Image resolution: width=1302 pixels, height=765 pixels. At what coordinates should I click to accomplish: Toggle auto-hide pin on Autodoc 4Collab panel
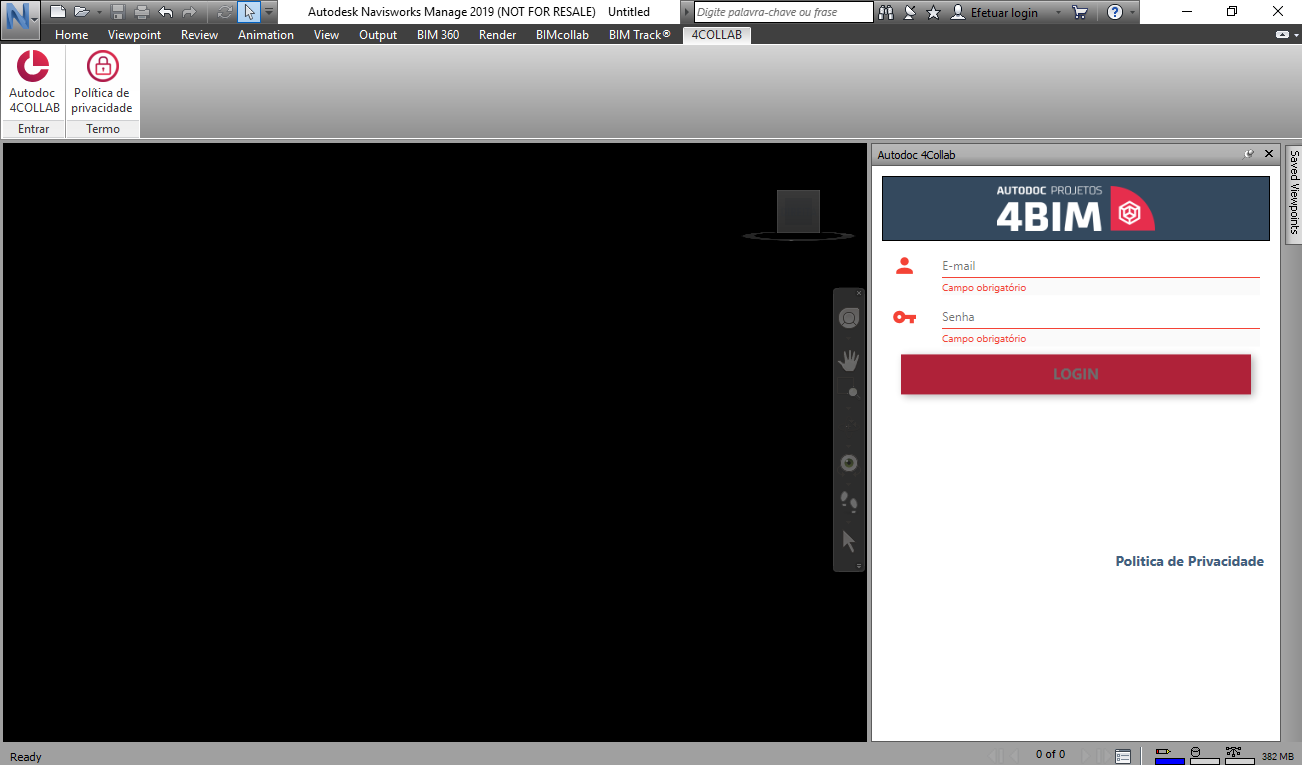(1249, 154)
